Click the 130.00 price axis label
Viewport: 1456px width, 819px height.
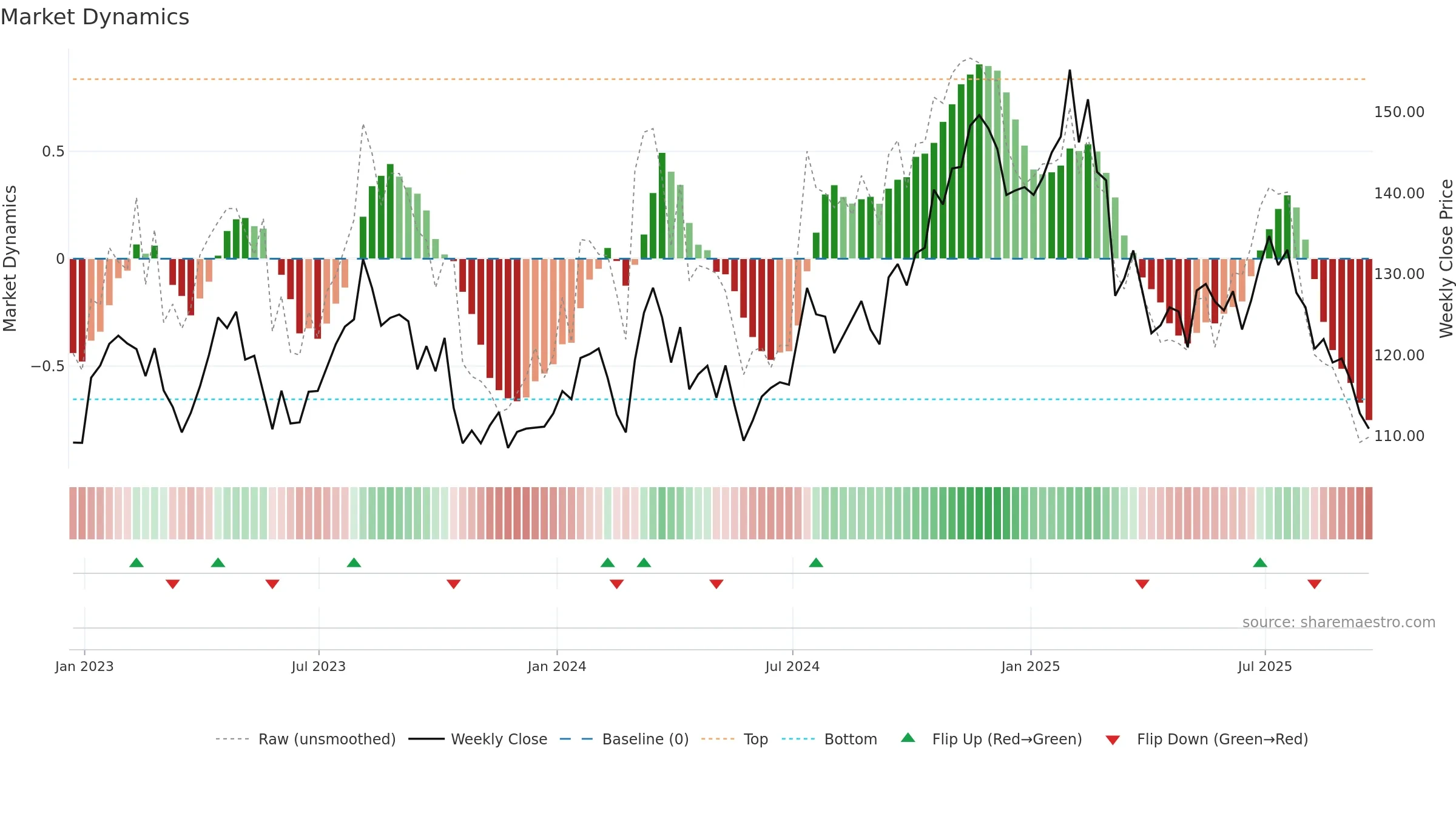point(1399,274)
